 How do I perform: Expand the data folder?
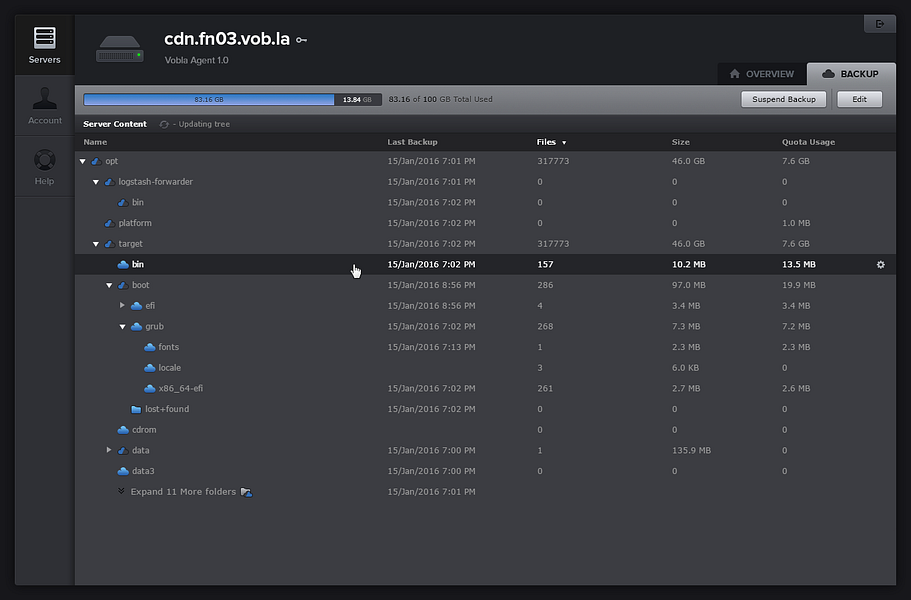109,450
